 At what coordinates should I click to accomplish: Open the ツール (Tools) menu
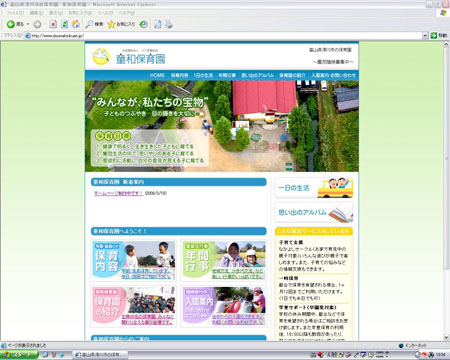(x=105, y=13)
